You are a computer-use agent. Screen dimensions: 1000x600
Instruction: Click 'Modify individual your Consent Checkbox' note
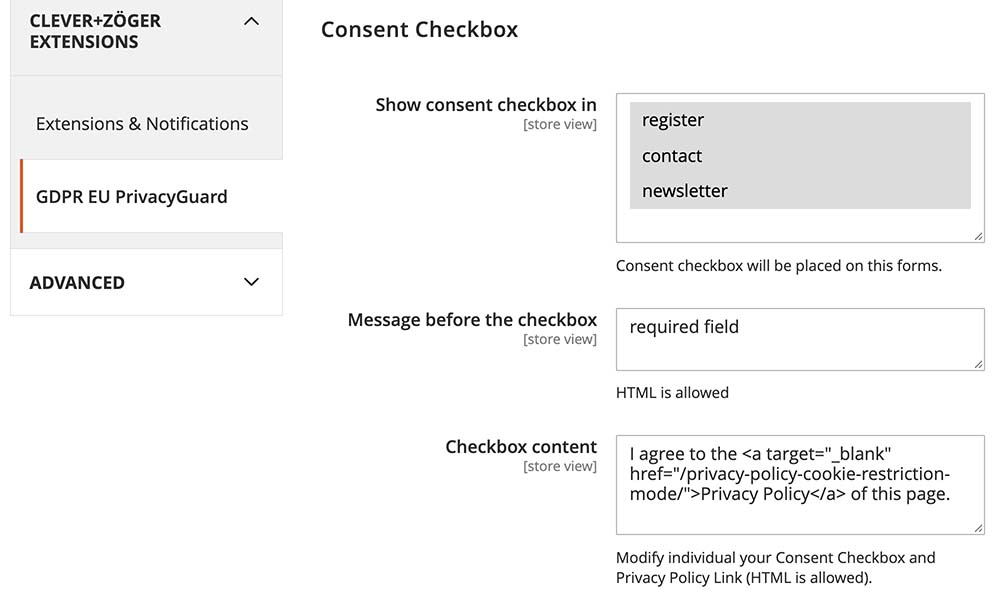pyautogui.click(x=776, y=567)
